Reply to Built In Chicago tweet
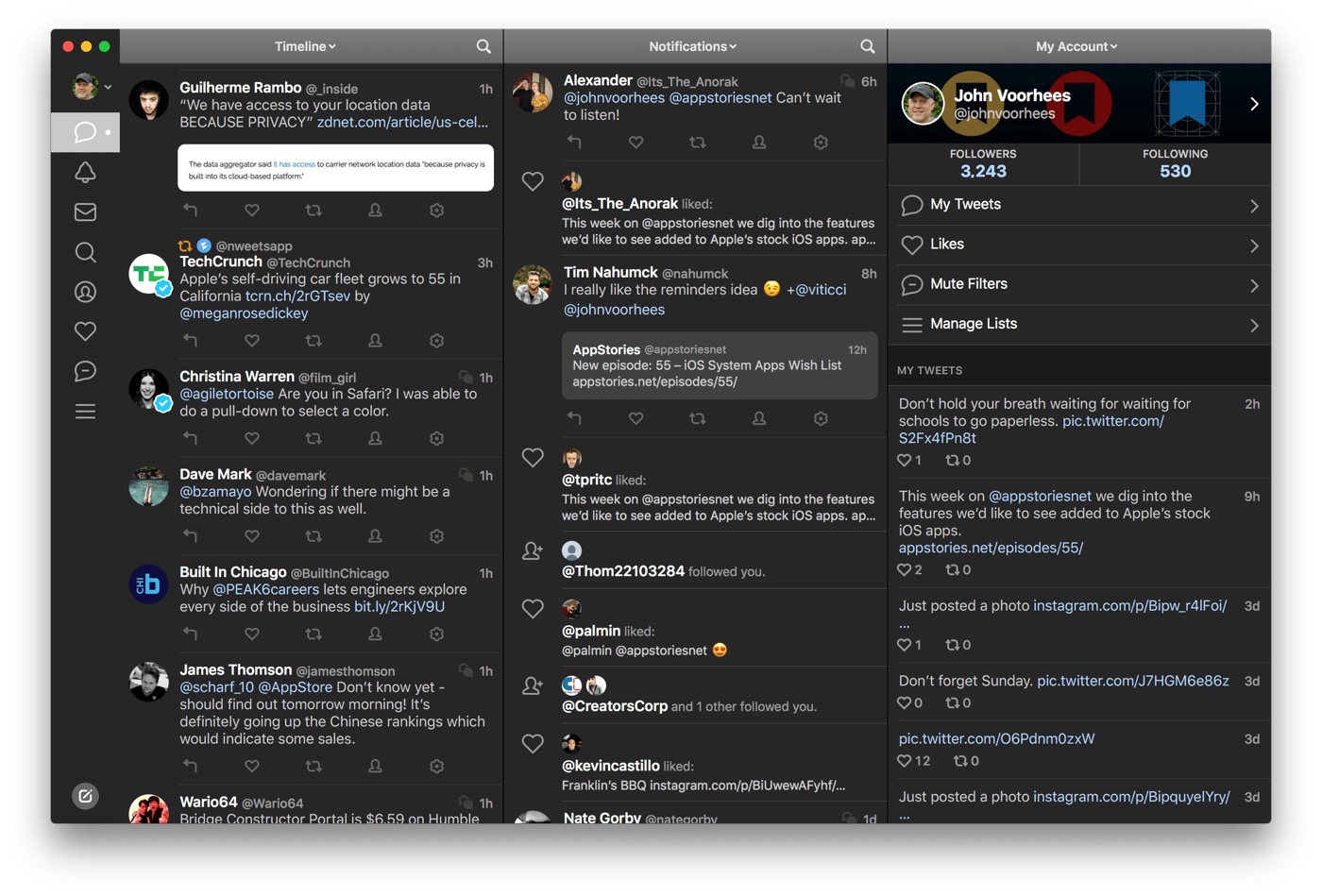Screen dimensions: 1322x896 pyautogui.click(x=190, y=634)
